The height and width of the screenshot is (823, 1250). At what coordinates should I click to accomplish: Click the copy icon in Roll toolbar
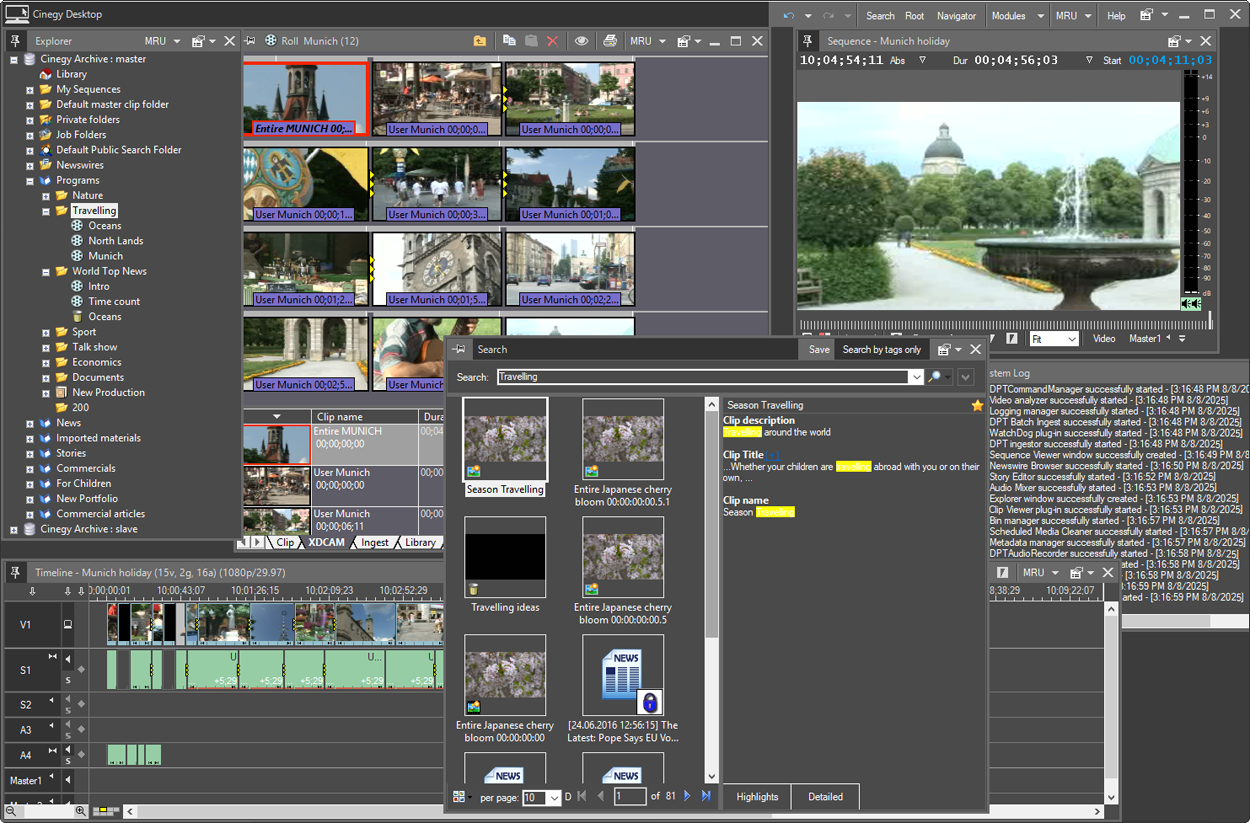(509, 41)
